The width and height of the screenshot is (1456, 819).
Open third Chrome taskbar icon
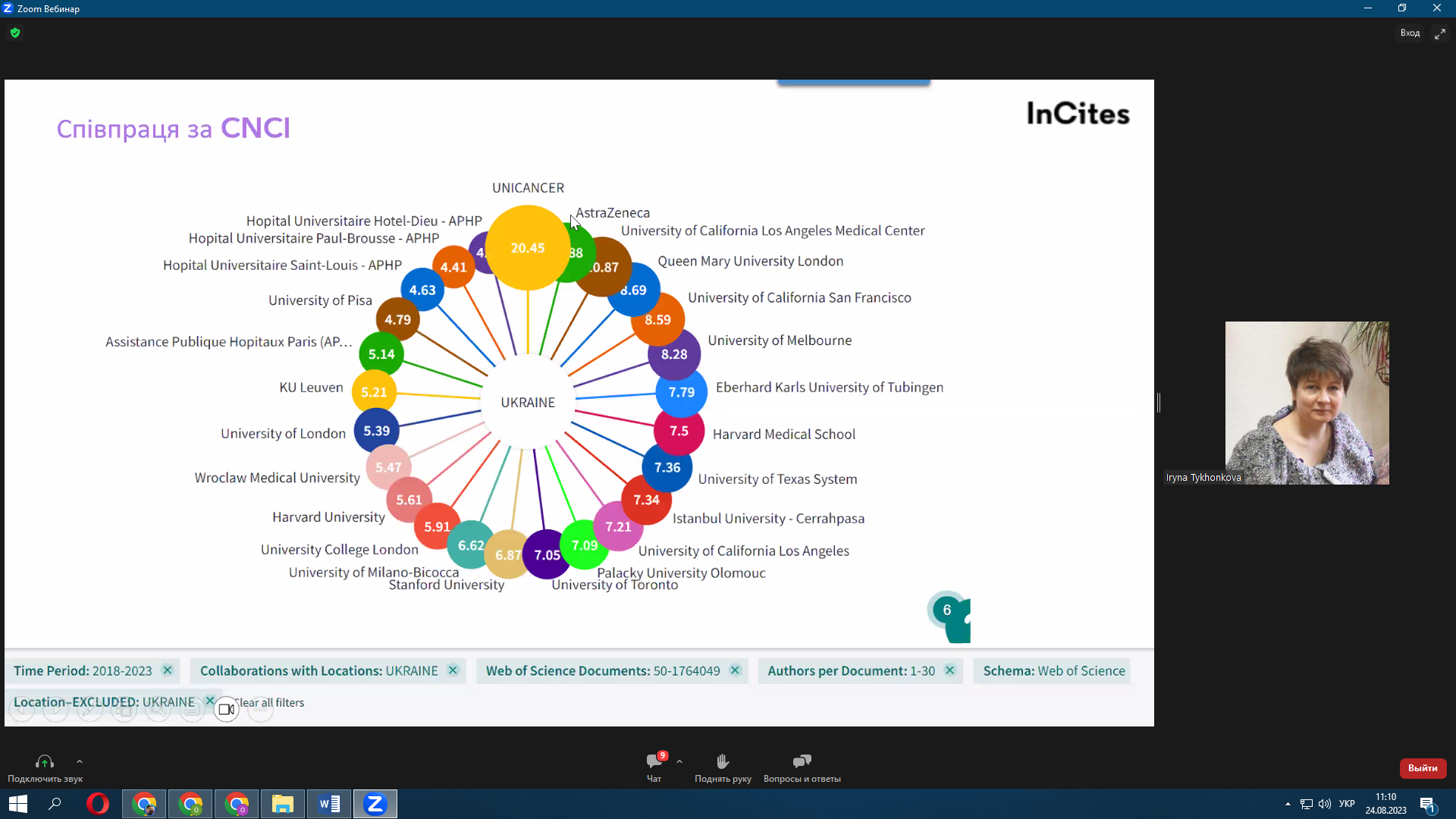[x=237, y=804]
